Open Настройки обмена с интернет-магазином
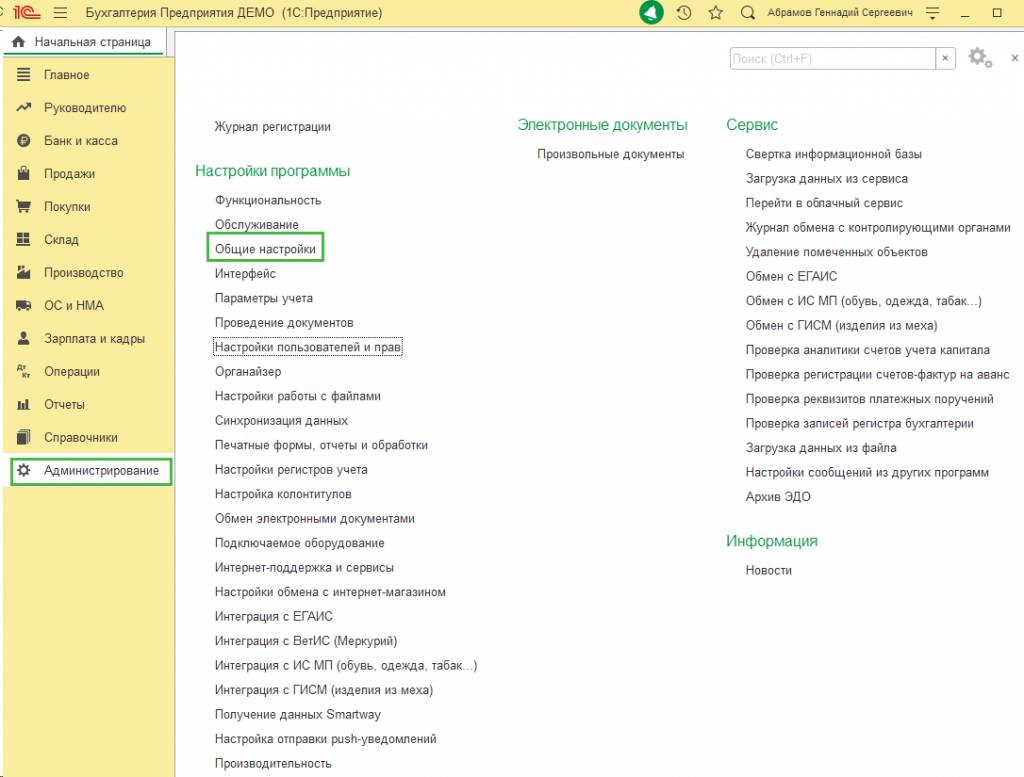 pos(330,592)
